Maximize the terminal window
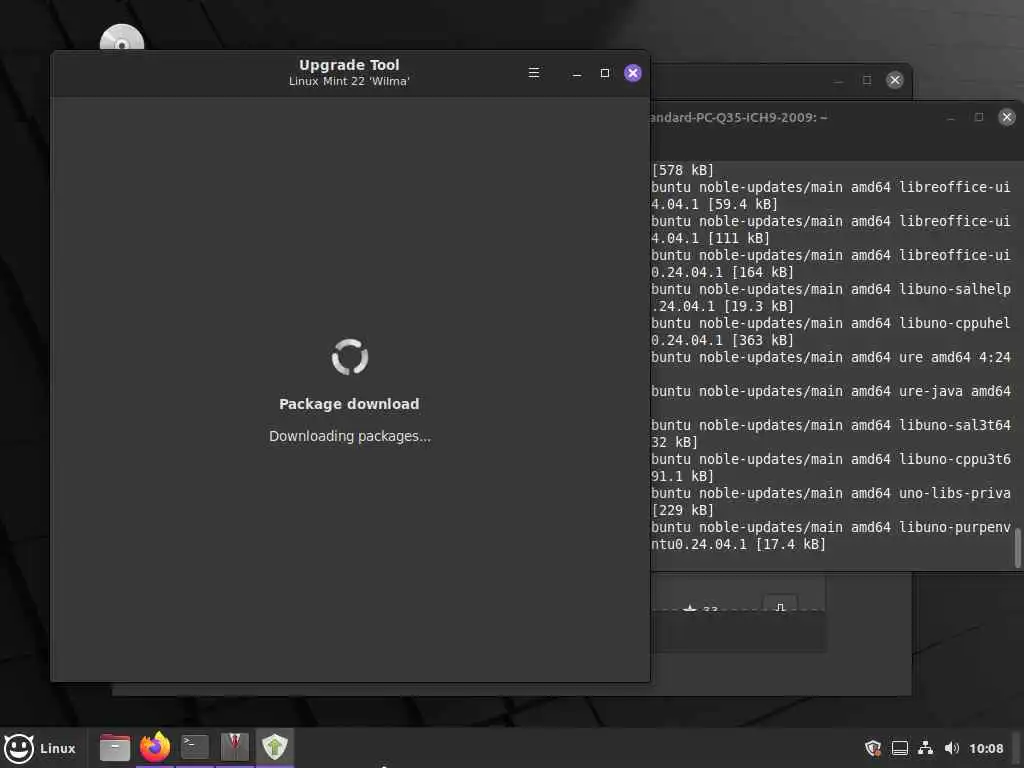 tap(978, 117)
